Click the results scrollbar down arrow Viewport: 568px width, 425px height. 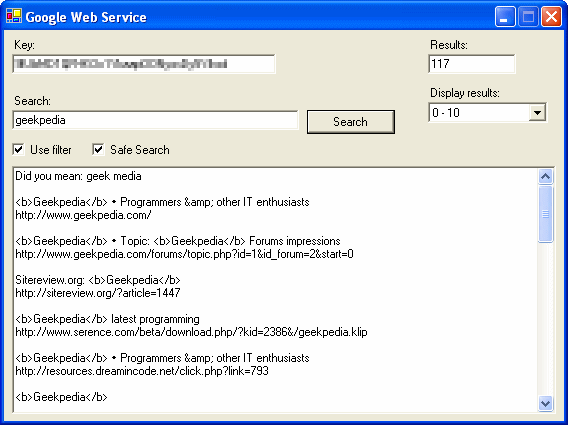pyautogui.click(x=546, y=403)
